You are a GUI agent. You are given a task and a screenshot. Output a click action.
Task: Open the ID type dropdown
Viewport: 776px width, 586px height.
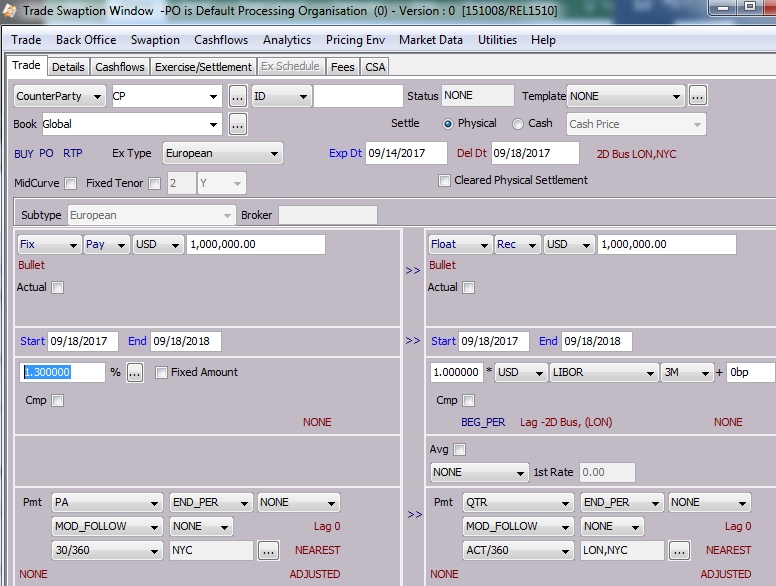(x=281, y=96)
